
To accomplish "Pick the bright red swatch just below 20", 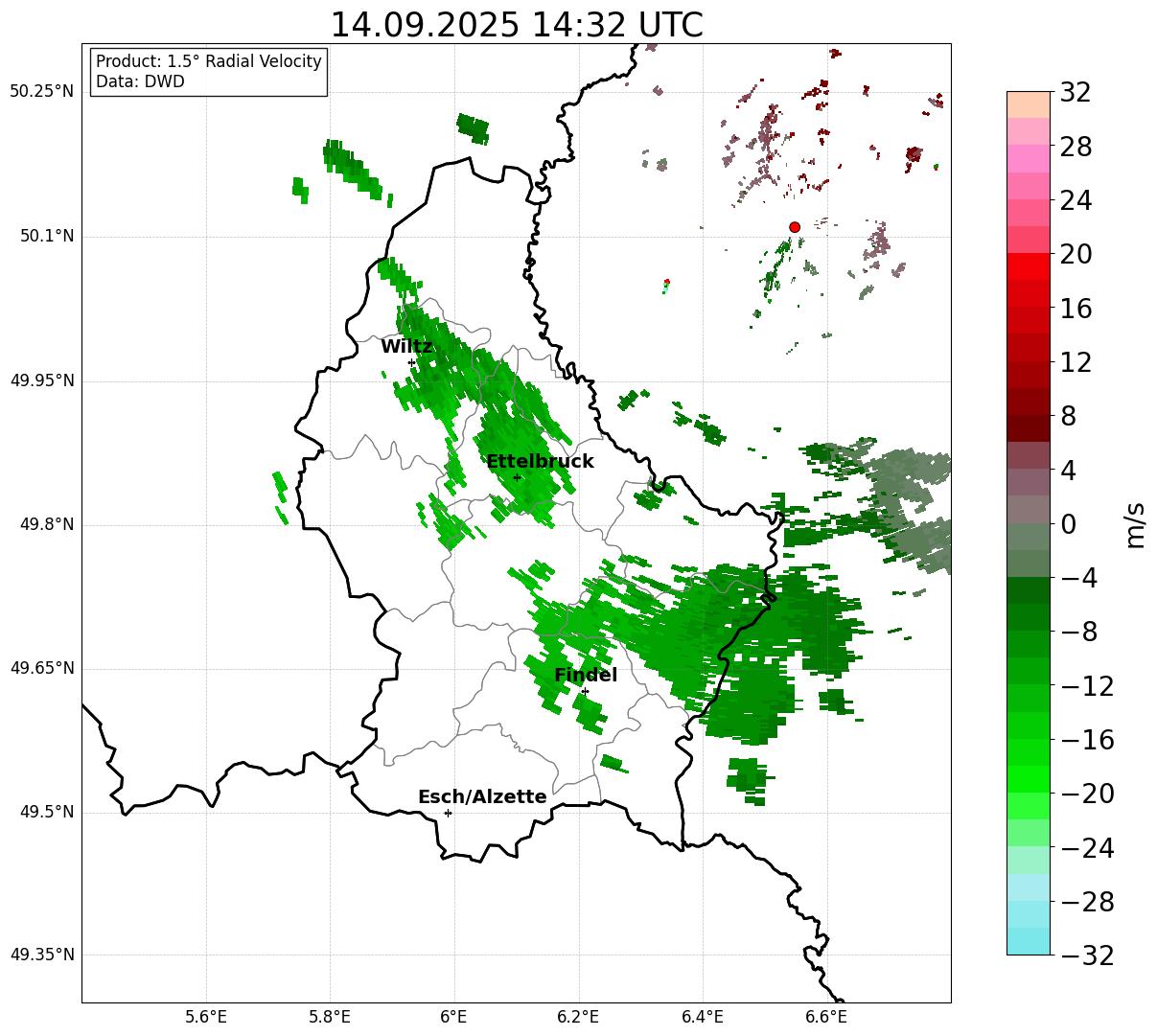I will tap(1029, 266).
